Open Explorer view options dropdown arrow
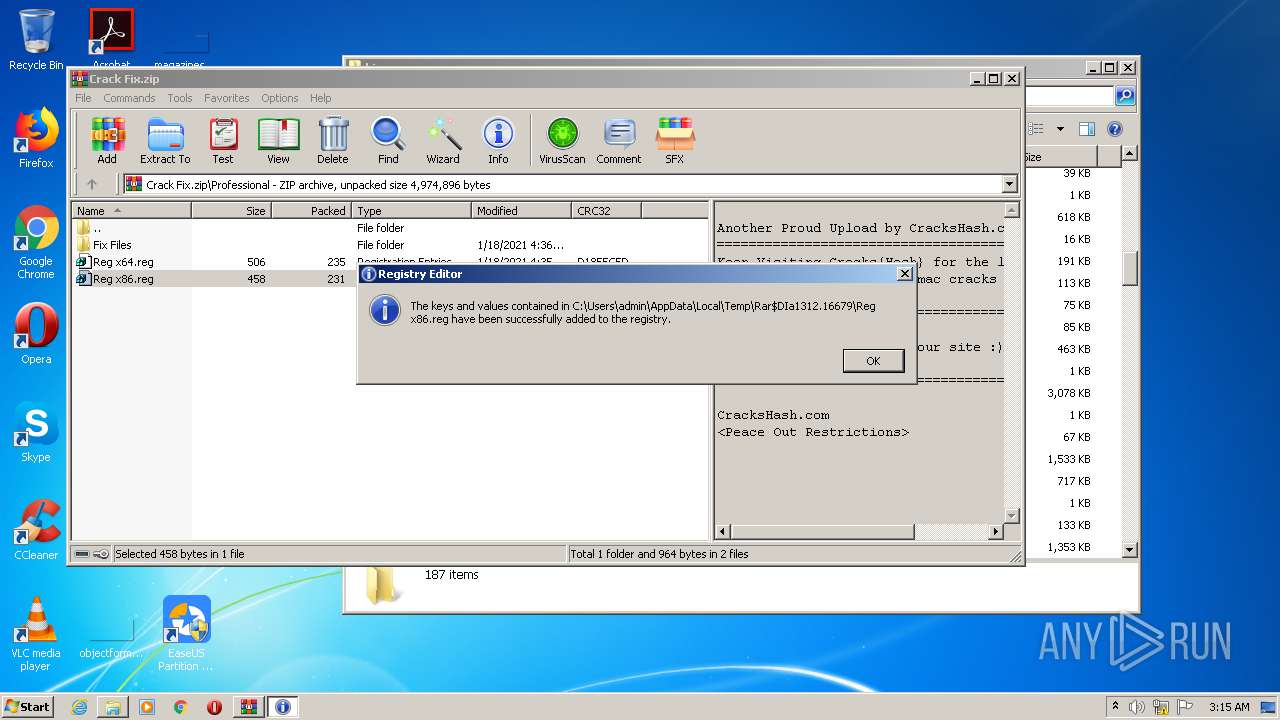The height and width of the screenshot is (720, 1280). [x=1060, y=129]
